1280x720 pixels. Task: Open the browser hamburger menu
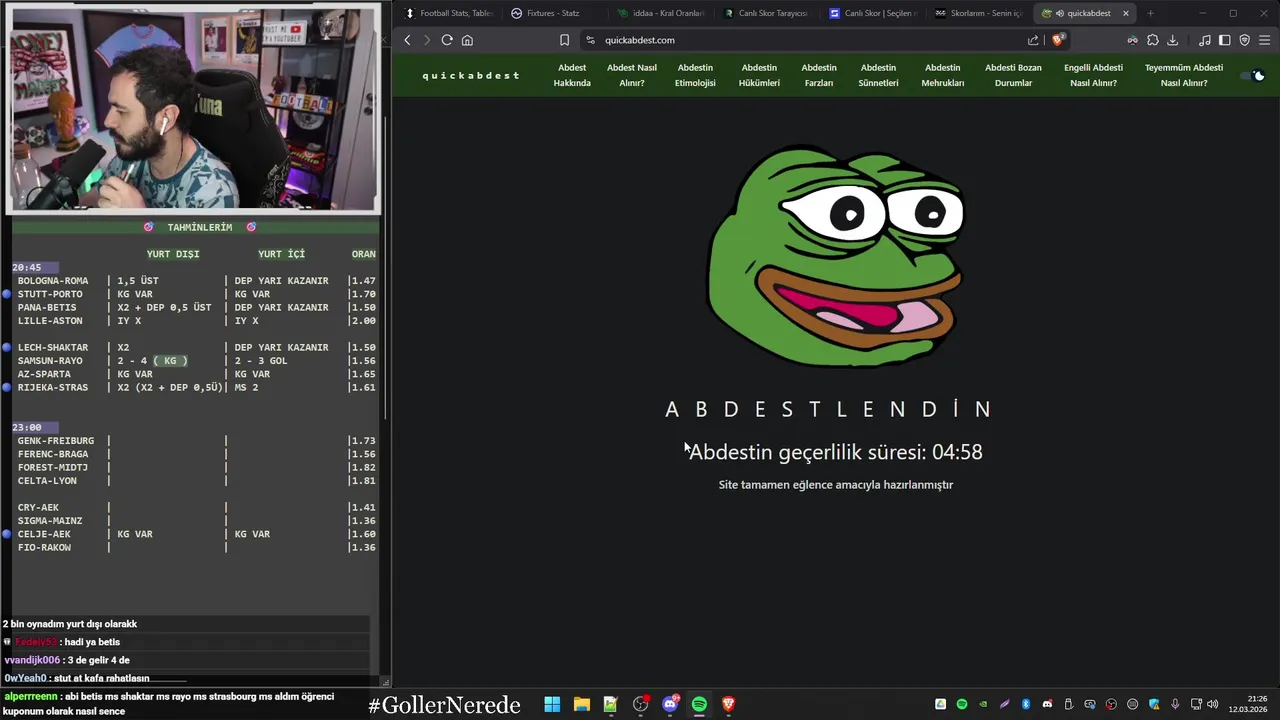pos(1265,40)
